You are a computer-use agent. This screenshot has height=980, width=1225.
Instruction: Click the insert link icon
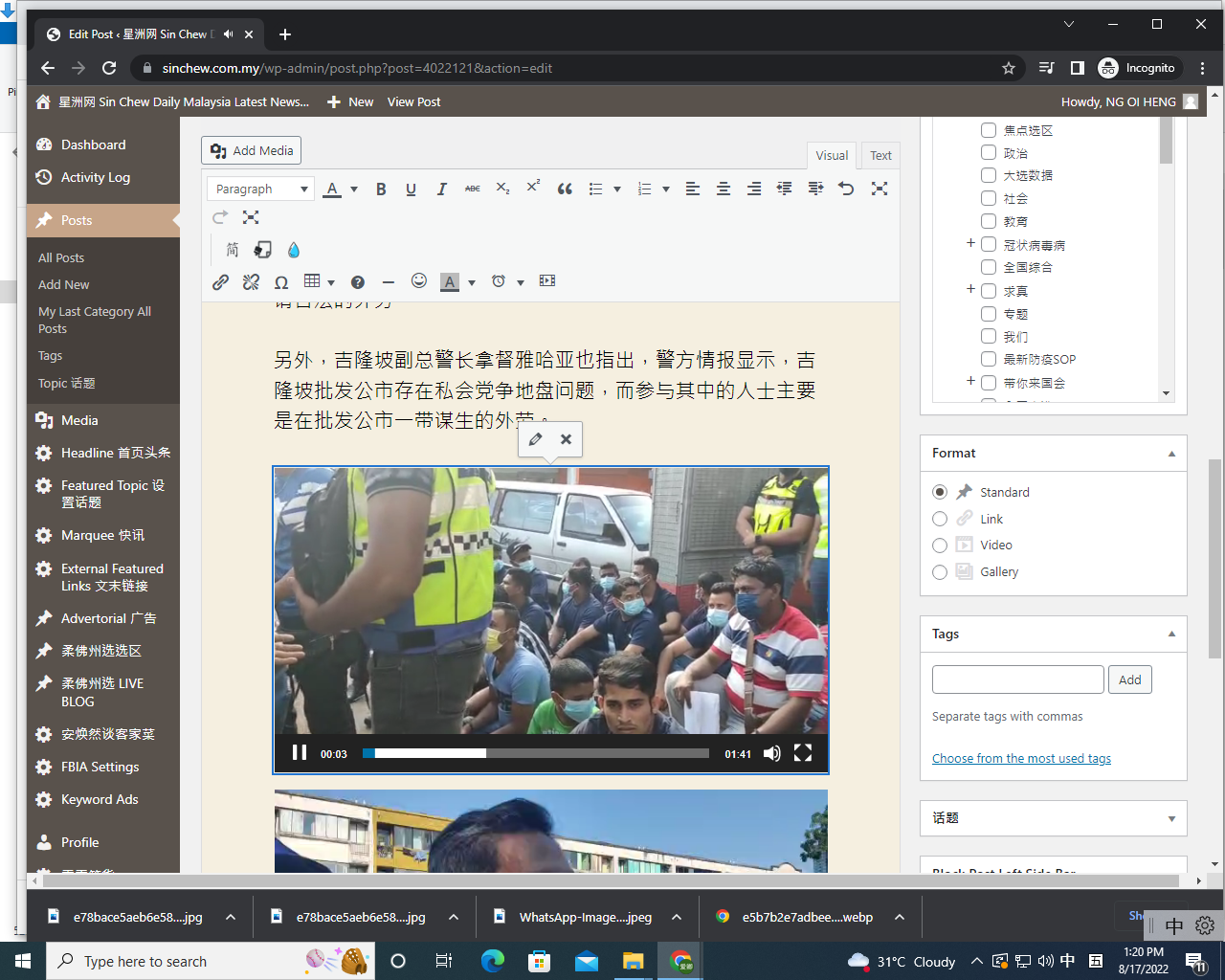(221, 282)
